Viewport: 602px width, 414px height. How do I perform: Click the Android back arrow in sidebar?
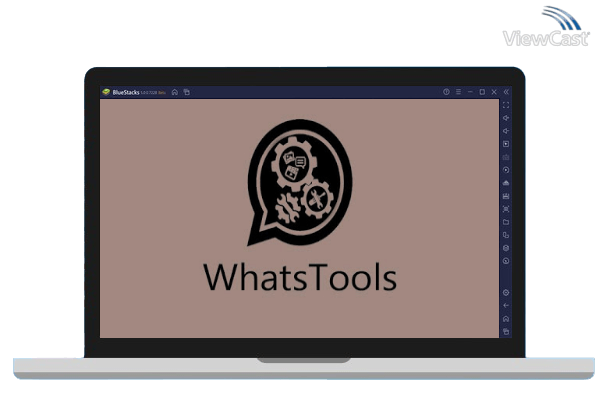pyautogui.click(x=506, y=306)
